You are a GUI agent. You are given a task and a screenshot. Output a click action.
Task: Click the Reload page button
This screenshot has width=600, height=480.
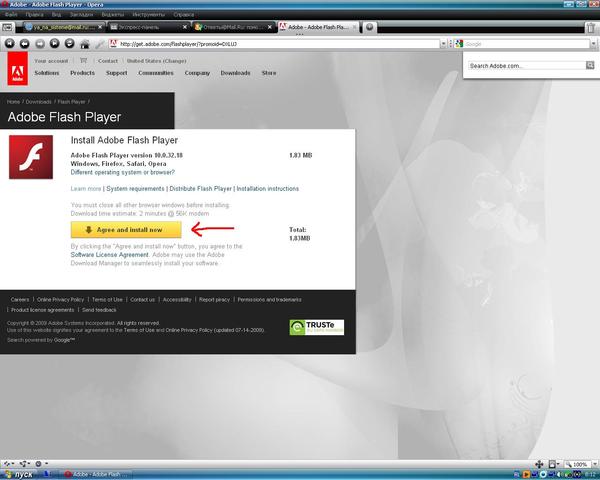[x=69, y=44]
